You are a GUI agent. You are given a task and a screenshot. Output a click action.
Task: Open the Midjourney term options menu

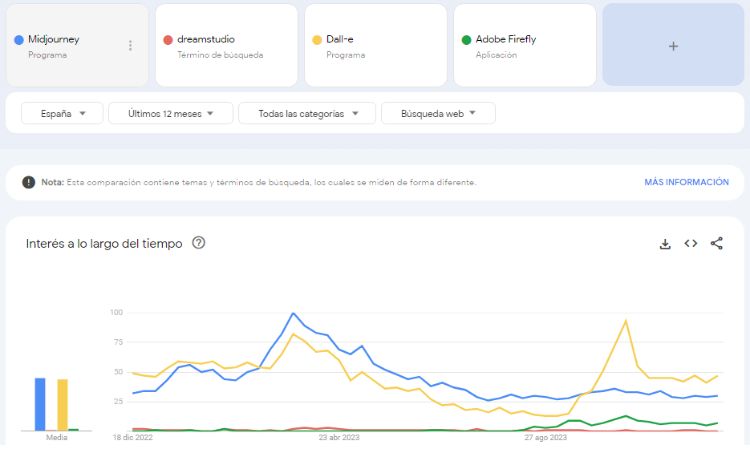tap(130, 45)
